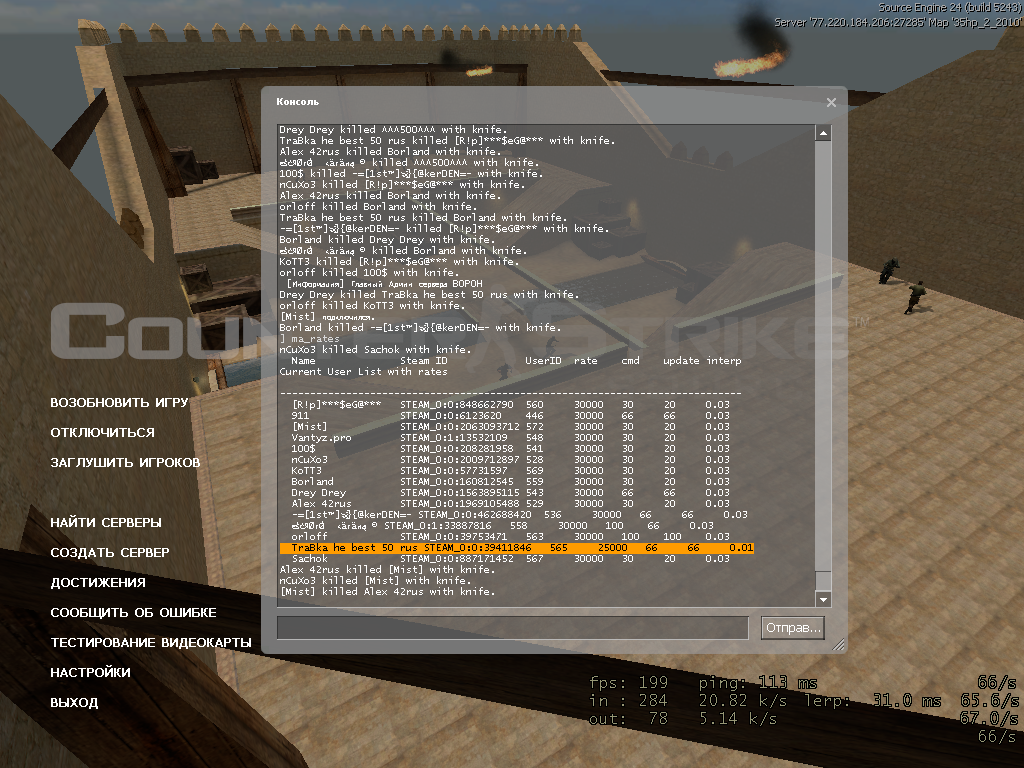Screen dimensions: 1024x768
Task: Click line 'nCuXo3 killed [Mist] with knife.'
Action: point(376,581)
